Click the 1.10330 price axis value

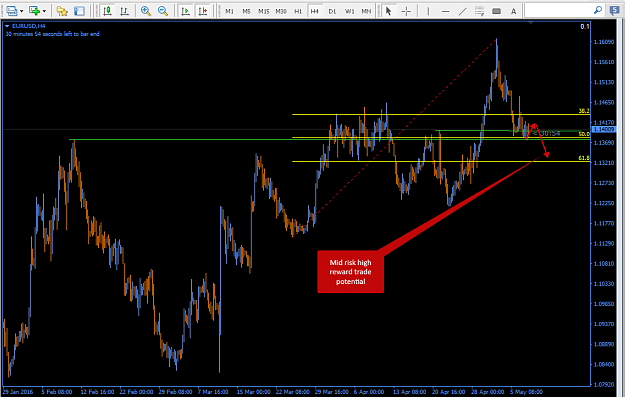pos(604,283)
